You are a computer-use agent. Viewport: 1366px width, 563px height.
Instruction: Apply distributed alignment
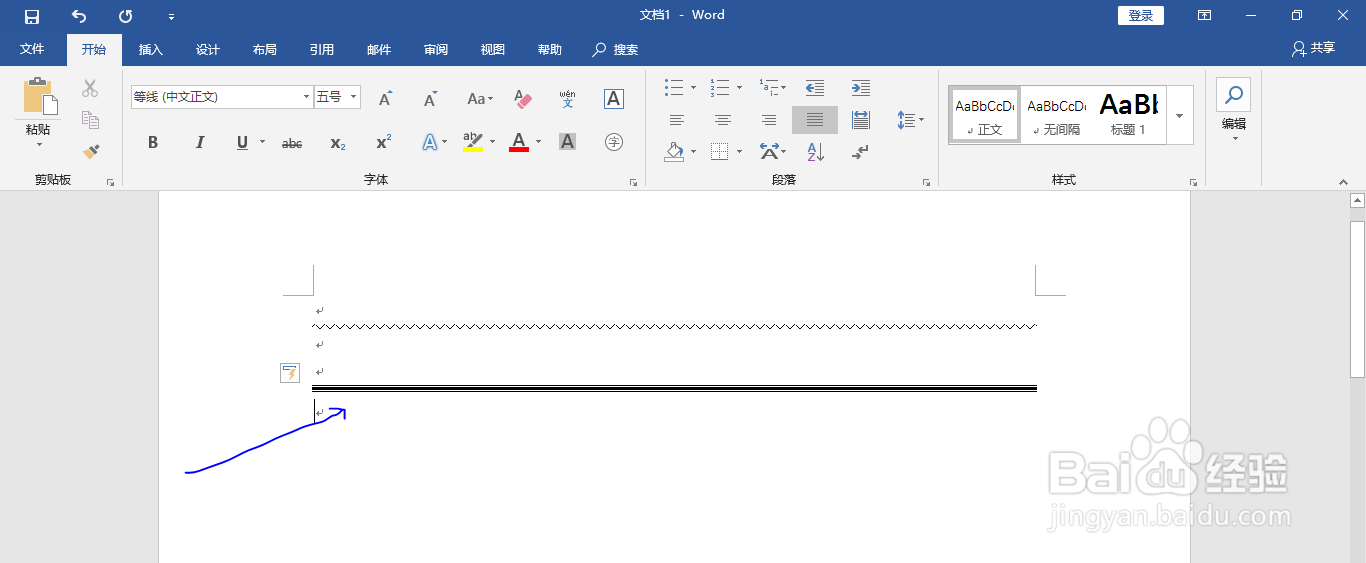tap(861, 120)
